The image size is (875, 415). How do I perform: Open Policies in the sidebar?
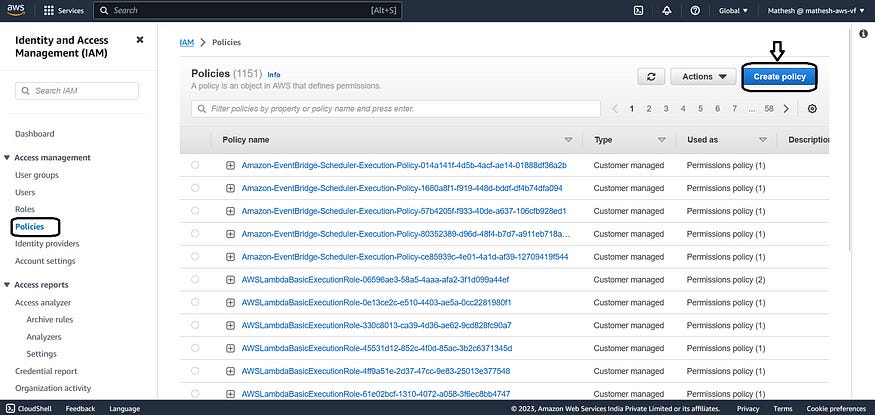tap(30, 226)
